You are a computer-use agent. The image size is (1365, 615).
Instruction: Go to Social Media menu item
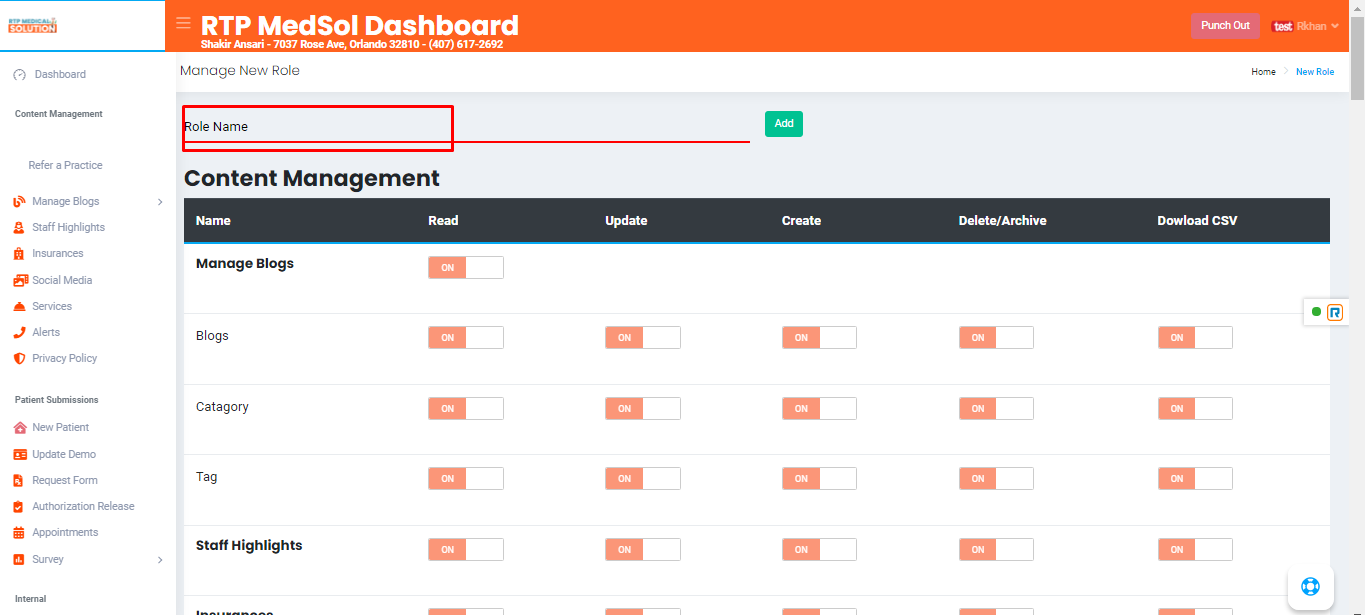click(62, 281)
